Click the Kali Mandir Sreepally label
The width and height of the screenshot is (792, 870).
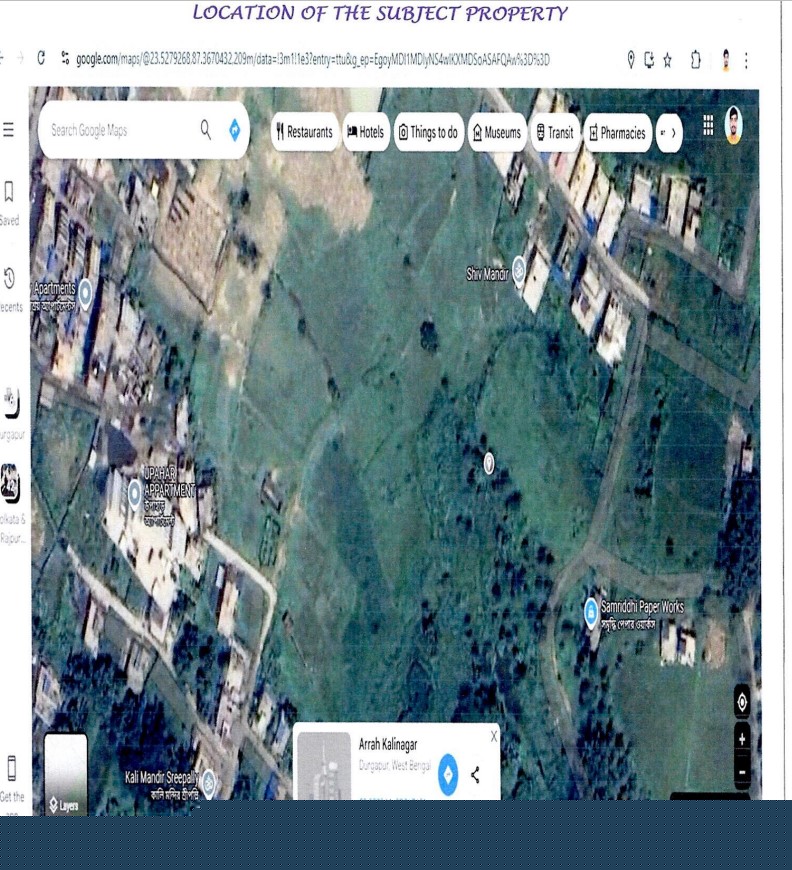click(162, 777)
